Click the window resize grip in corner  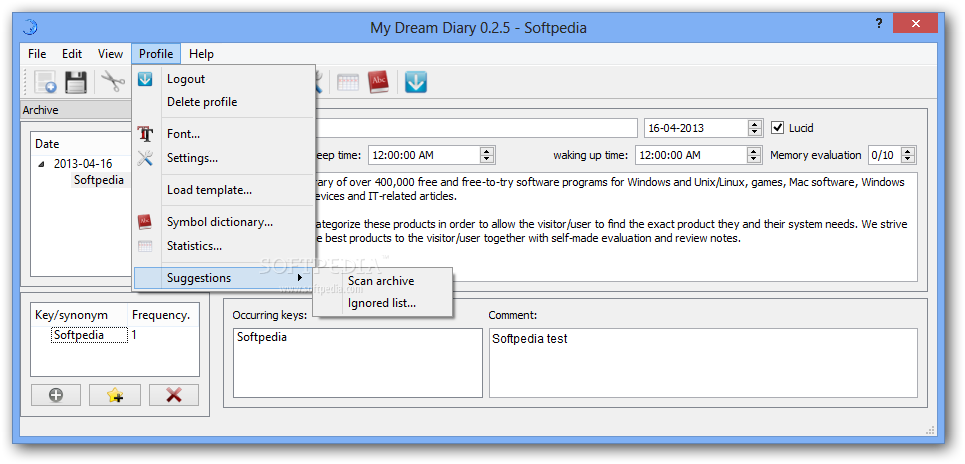931,430
